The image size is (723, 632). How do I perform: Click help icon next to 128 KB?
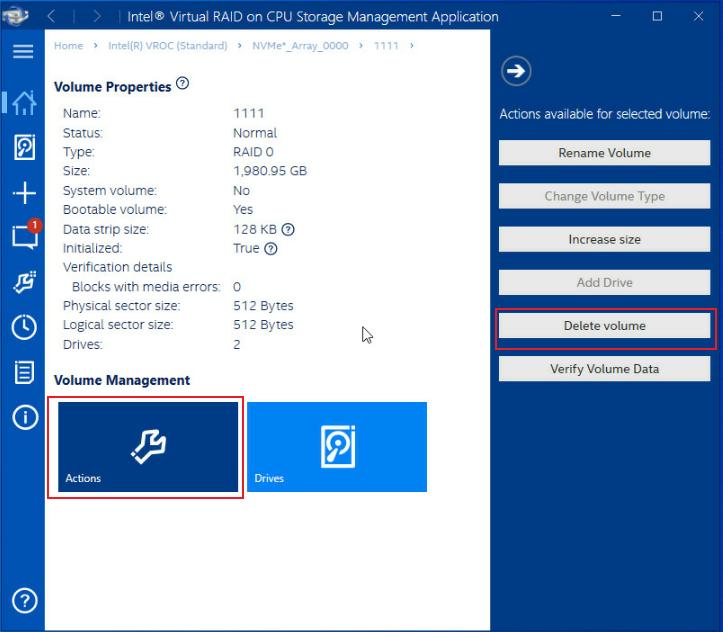pos(288,229)
